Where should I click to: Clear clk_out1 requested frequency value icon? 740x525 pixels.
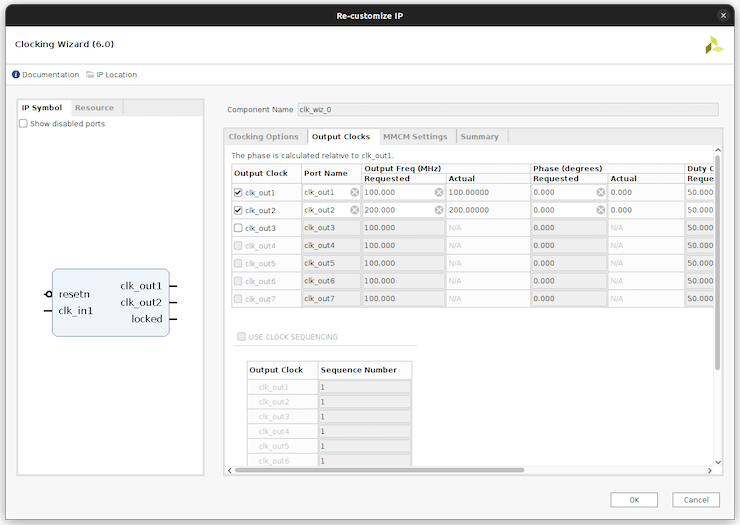pyautogui.click(x=438, y=192)
